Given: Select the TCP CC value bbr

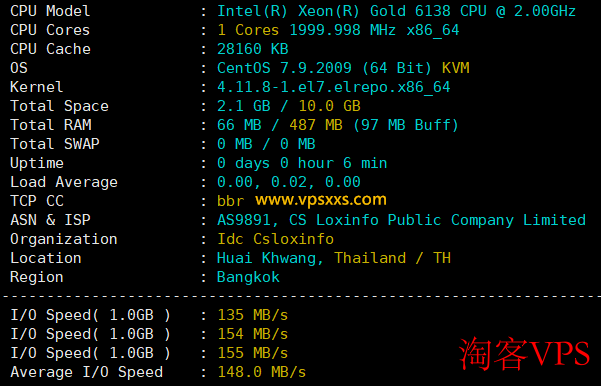Looking at the screenshot, I should [230, 201].
